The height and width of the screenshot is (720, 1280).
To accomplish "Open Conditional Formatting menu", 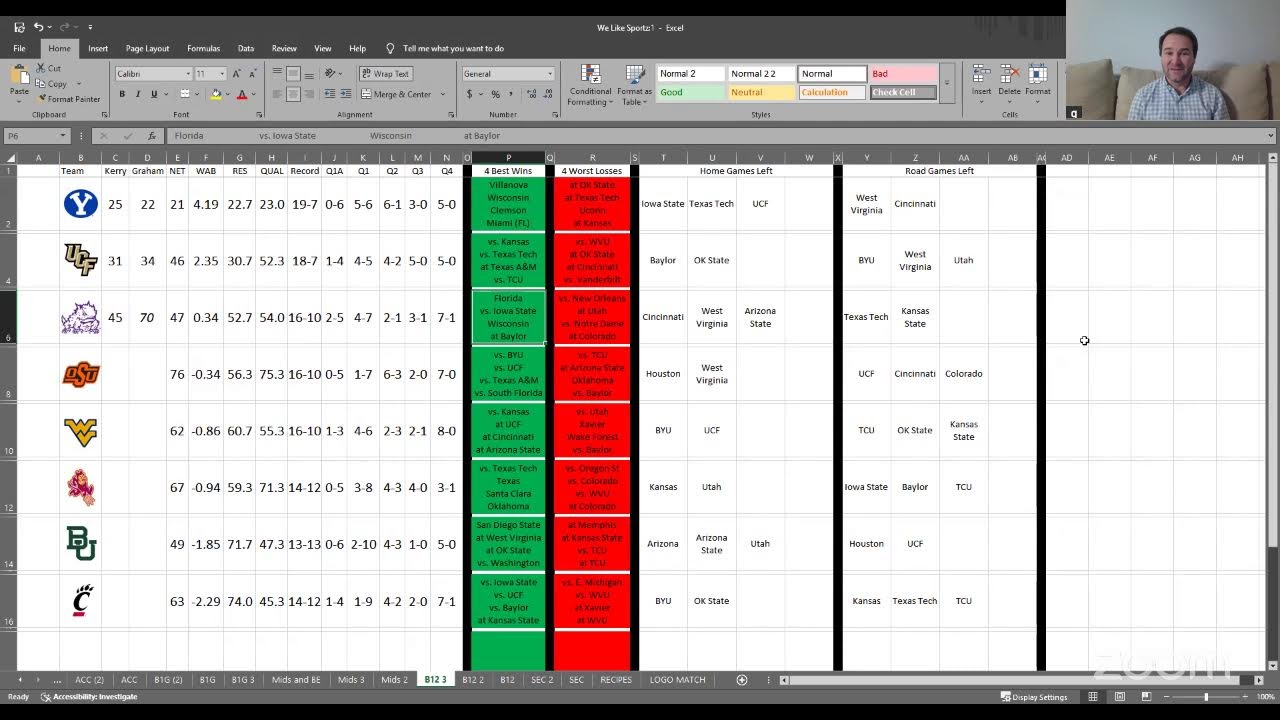I will [x=590, y=86].
